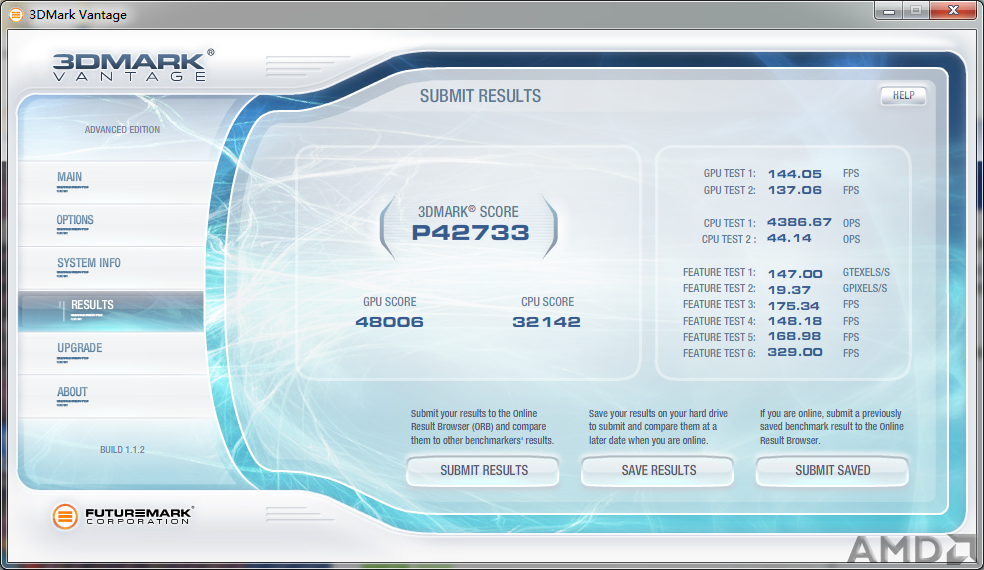This screenshot has width=984, height=570.
Task: Click CPU TEST 1 value 4386.67
Action: pos(799,222)
